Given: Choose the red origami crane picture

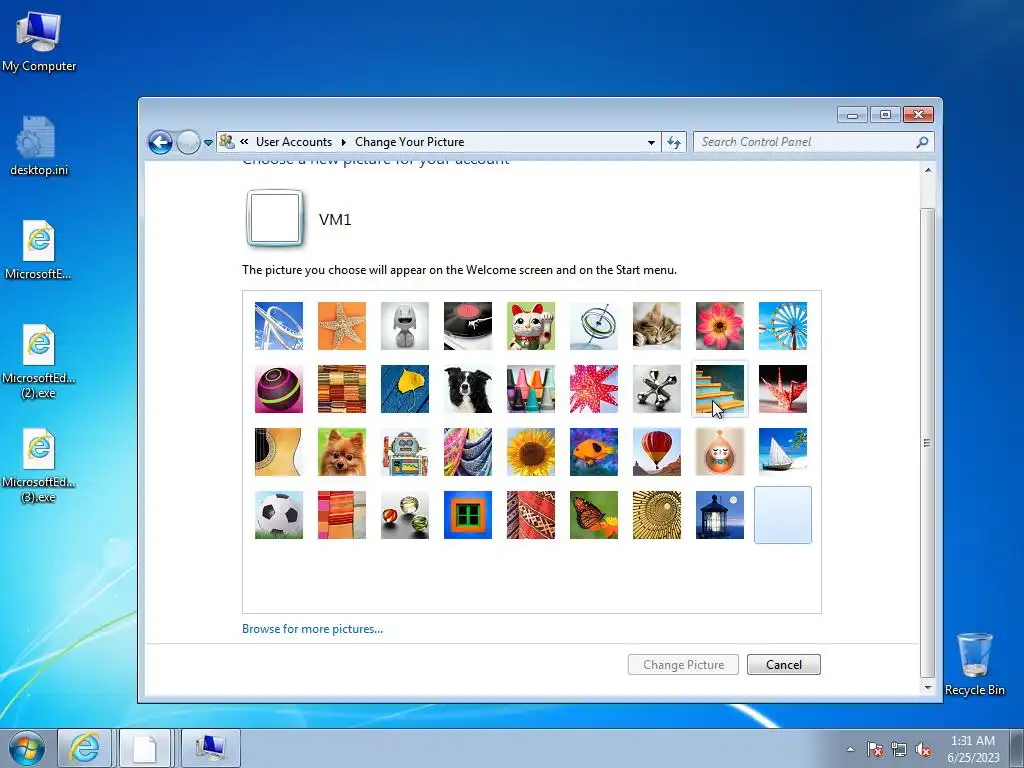Looking at the screenshot, I should coord(783,389).
